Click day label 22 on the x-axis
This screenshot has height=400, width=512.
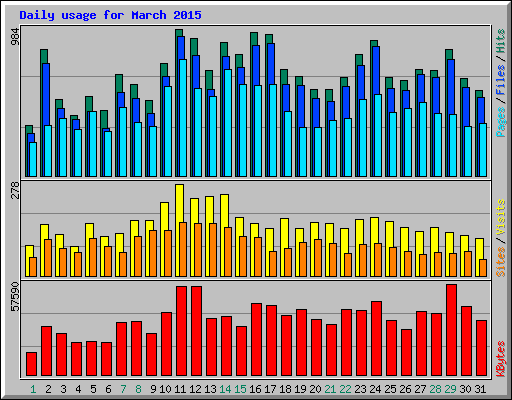tap(345, 389)
